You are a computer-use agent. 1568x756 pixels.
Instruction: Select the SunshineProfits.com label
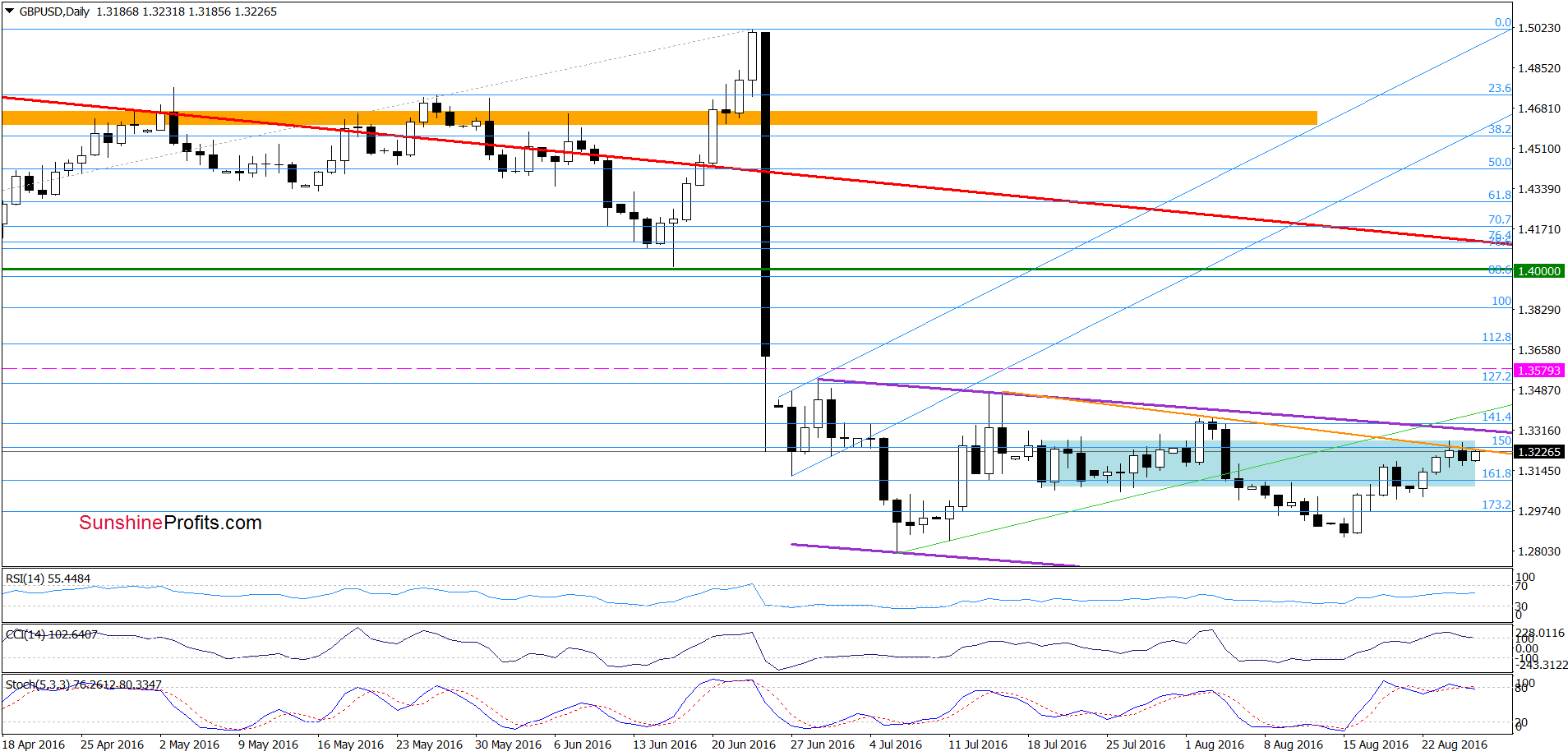(170, 523)
